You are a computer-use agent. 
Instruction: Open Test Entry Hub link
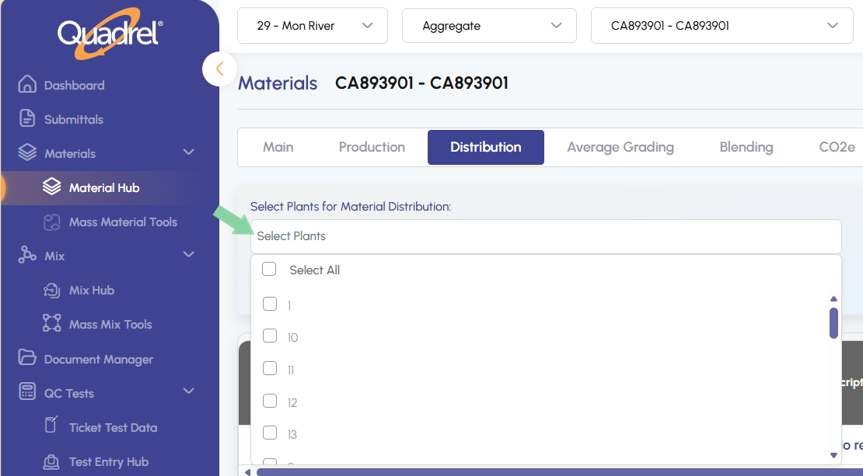tap(108, 461)
